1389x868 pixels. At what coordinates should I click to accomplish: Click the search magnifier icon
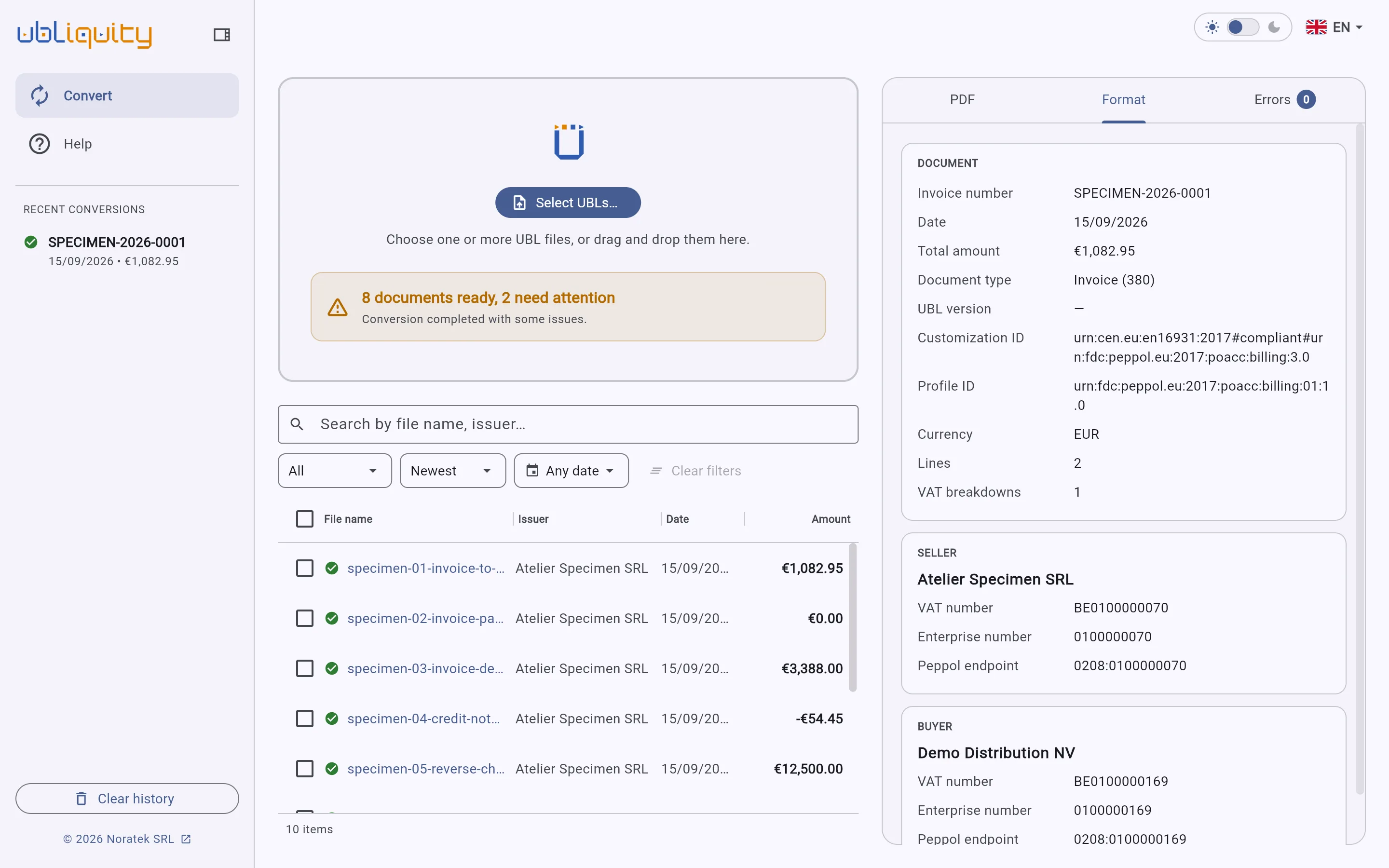[x=297, y=424]
